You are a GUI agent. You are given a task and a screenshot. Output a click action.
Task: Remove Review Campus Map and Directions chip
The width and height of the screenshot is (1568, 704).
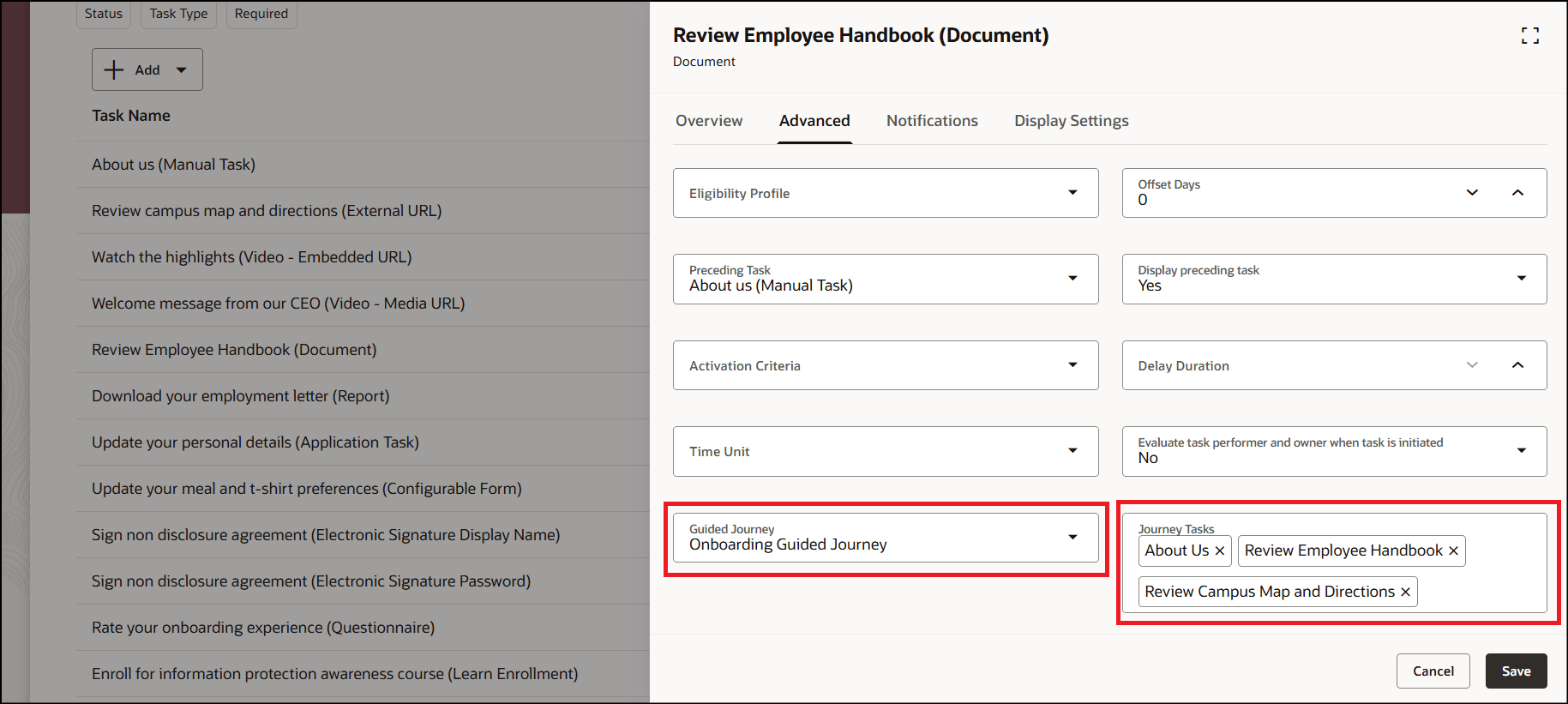1405,592
